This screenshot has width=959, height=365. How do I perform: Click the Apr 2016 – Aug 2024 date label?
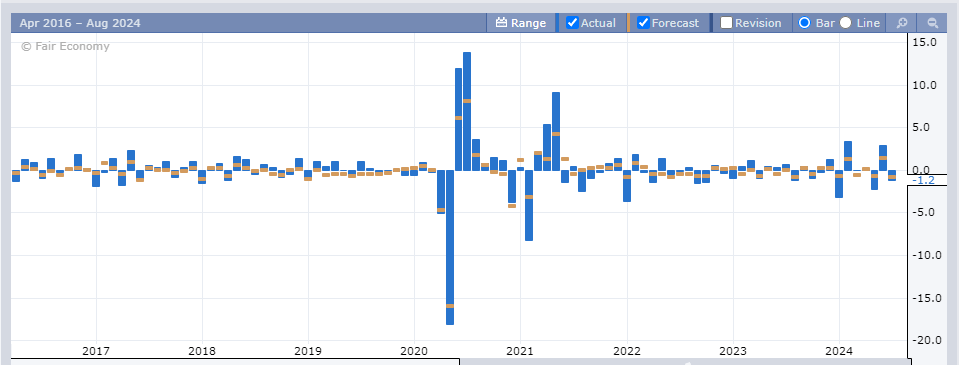click(80, 23)
